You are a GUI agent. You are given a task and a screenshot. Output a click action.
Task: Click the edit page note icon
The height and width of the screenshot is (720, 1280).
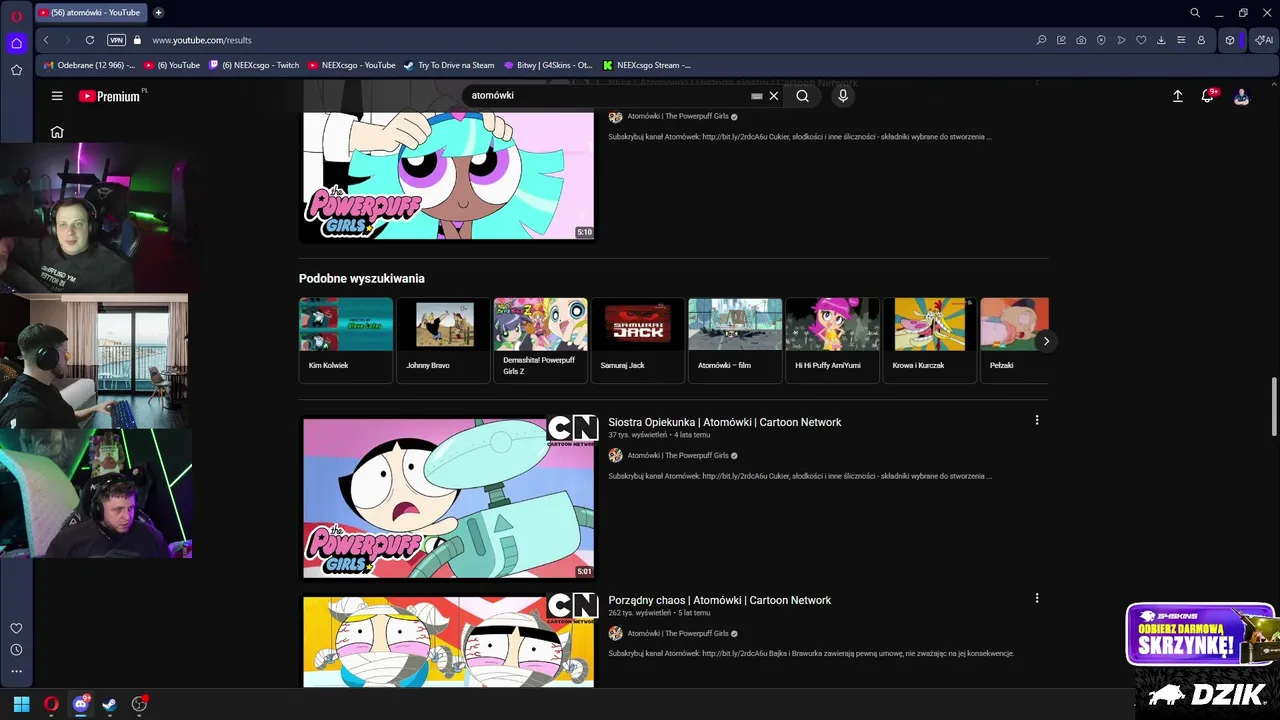[1061, 40]
